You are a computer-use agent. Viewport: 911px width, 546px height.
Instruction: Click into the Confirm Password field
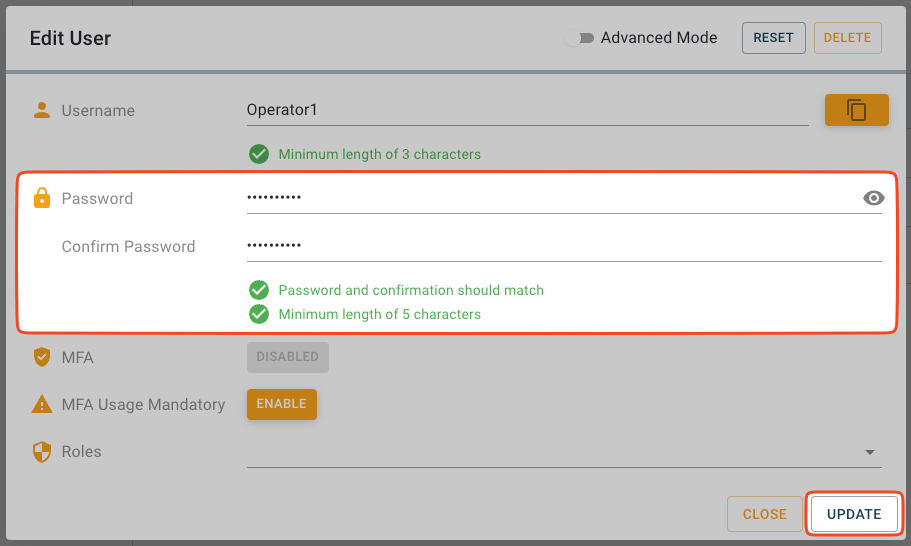[x=563, y=246]
